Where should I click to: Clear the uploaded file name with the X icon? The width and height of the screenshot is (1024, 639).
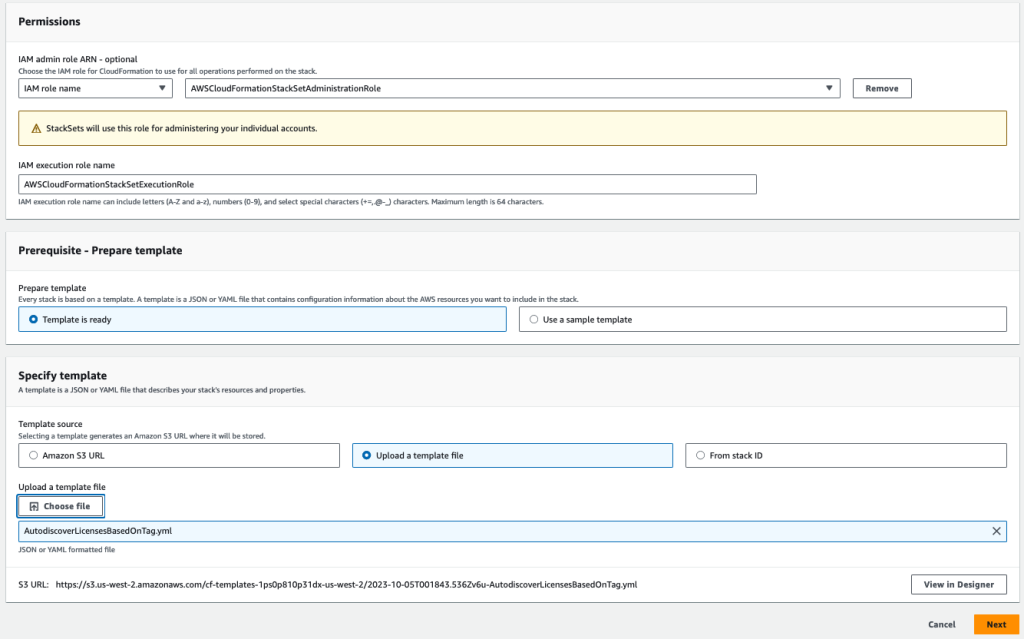[995, 531]
